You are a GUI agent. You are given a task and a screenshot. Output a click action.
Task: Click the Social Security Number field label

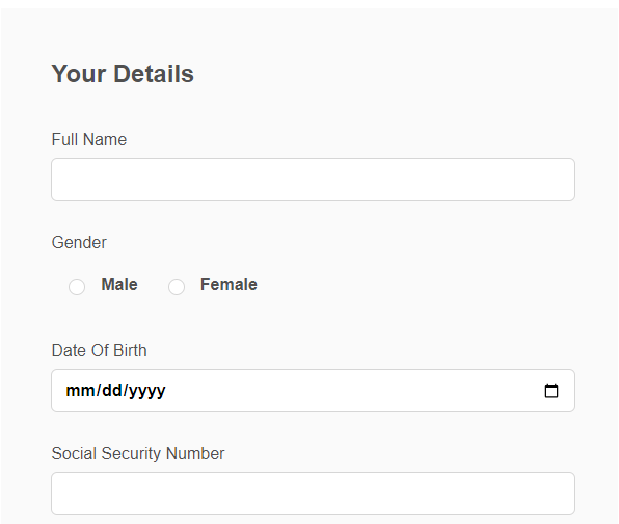click(x=138, y=453)
